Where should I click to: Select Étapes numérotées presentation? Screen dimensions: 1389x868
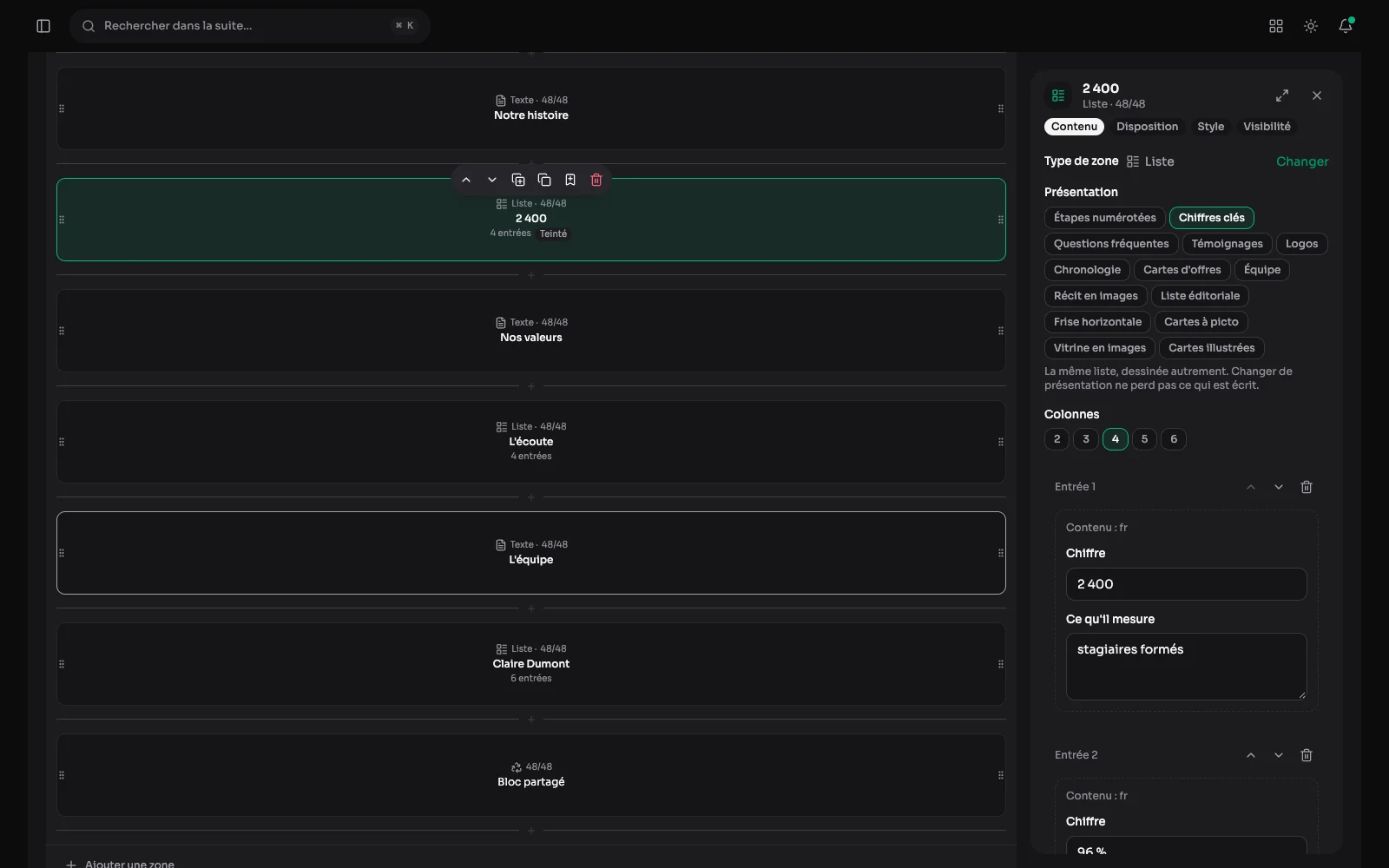click(x=1104, y=218)
